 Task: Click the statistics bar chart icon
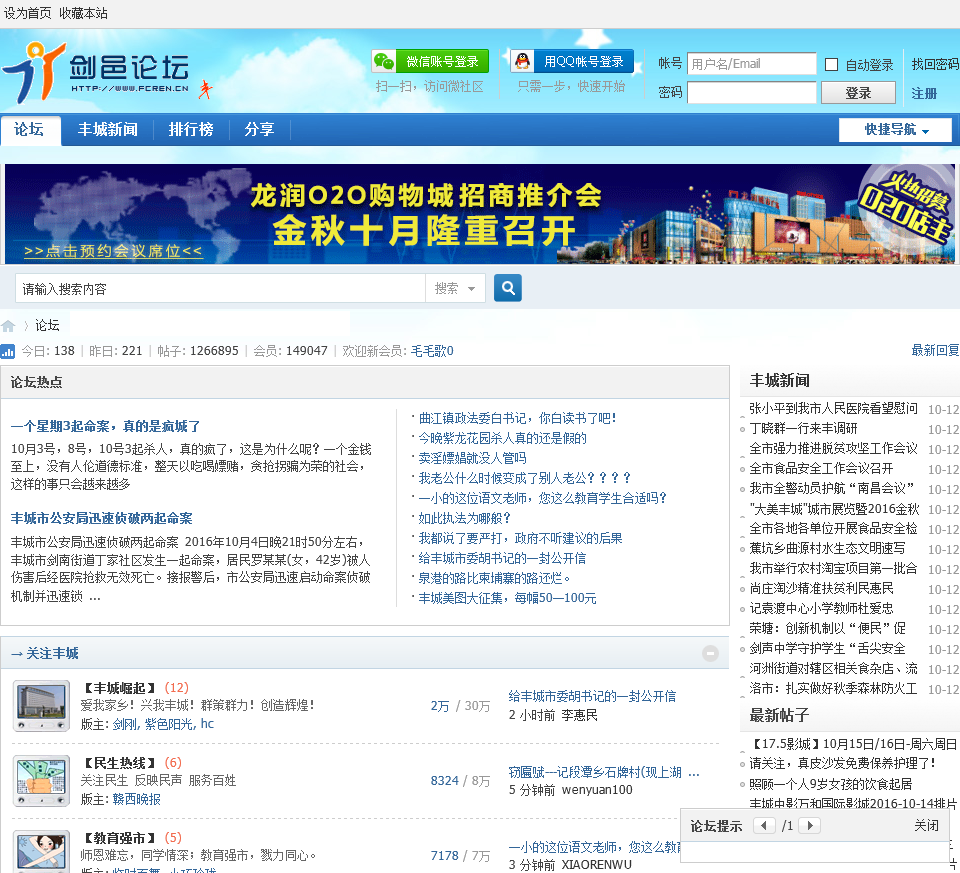tap(7, 351)
